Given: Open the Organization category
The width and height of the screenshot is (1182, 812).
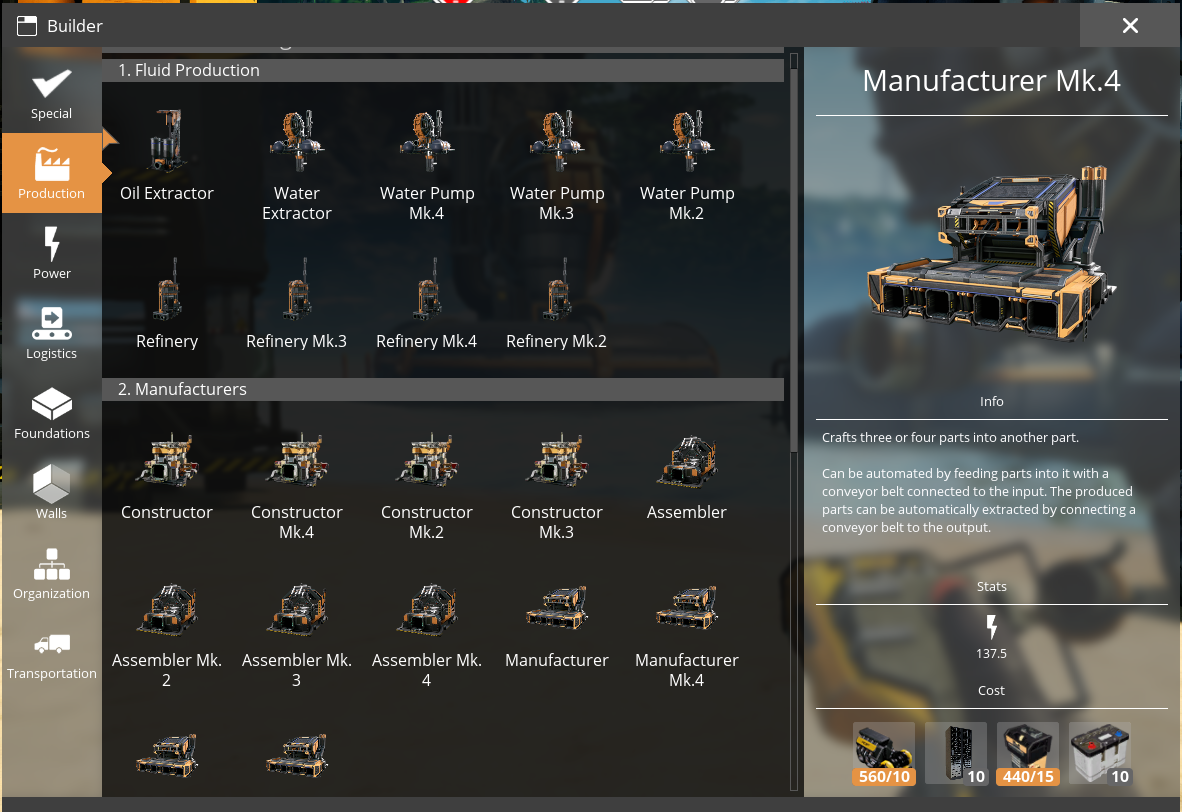Looking at the screenshot, I should (51, 572).
